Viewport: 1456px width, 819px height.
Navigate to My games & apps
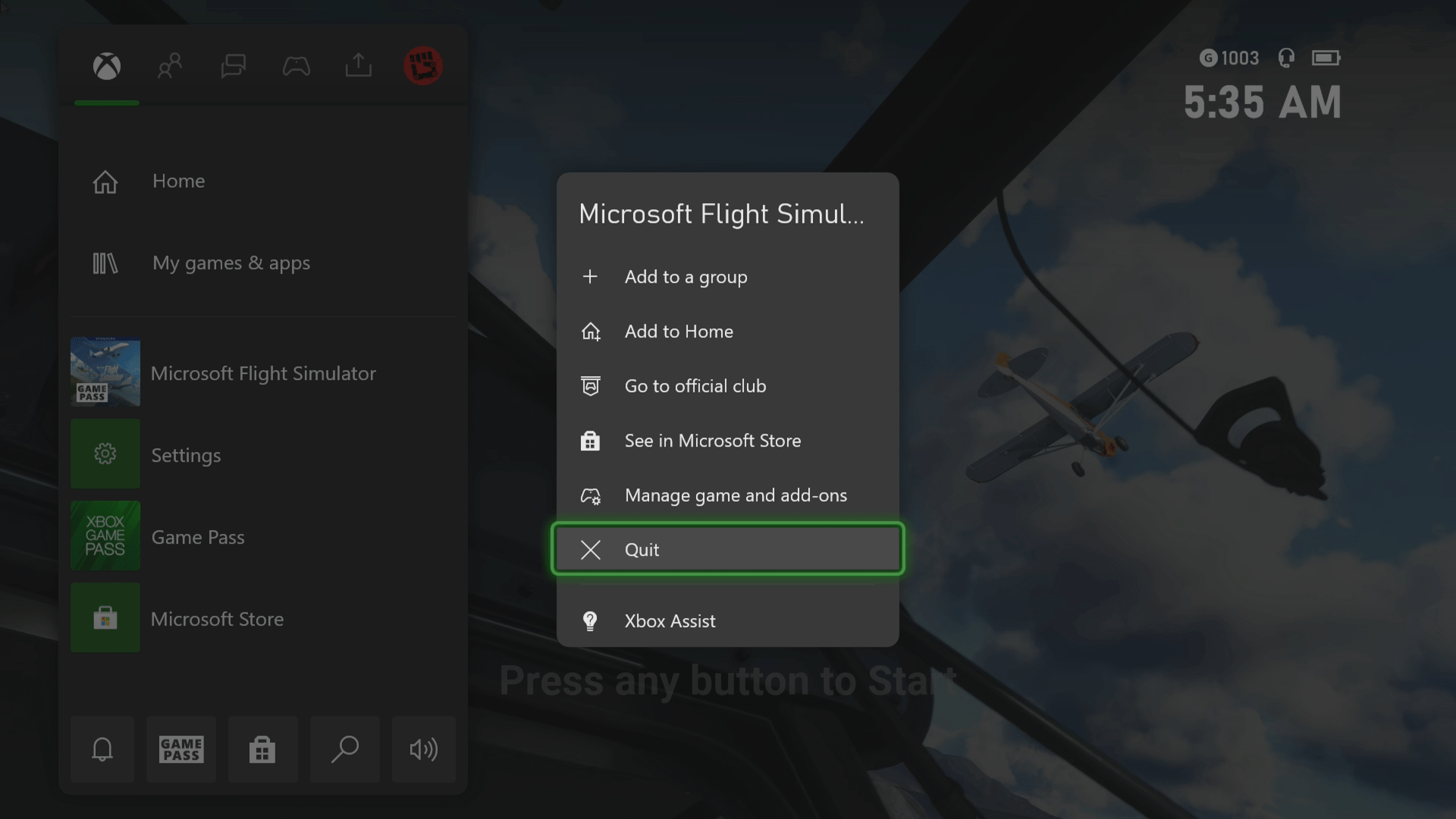[x=231, y=263]
